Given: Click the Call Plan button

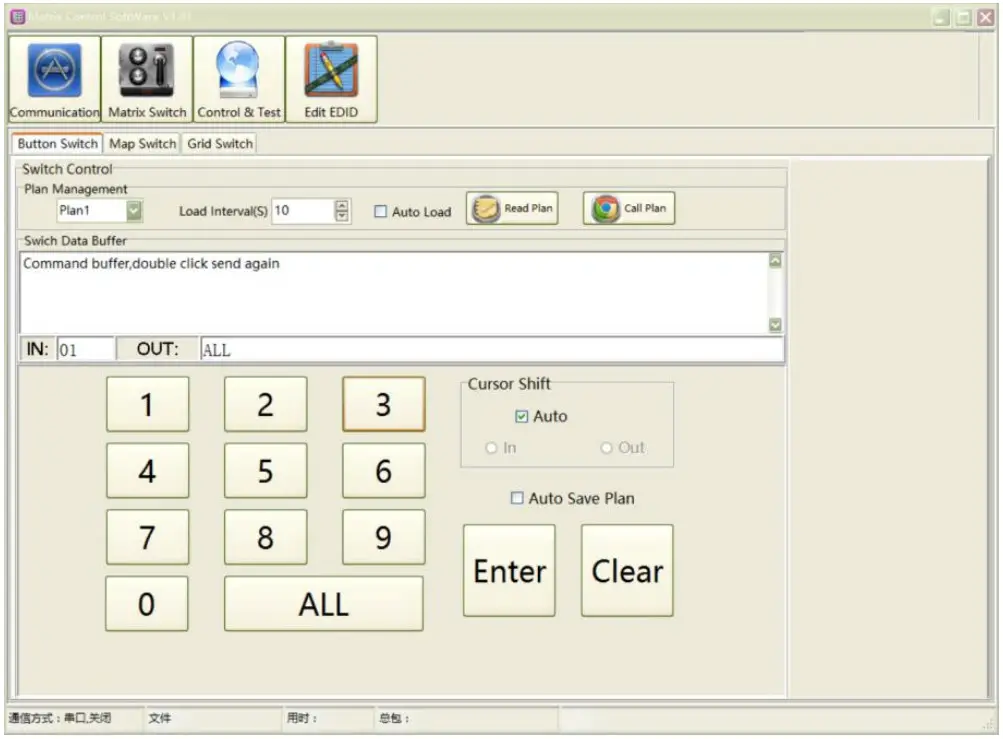Looking at the screenshot, I should pos(629,209).
